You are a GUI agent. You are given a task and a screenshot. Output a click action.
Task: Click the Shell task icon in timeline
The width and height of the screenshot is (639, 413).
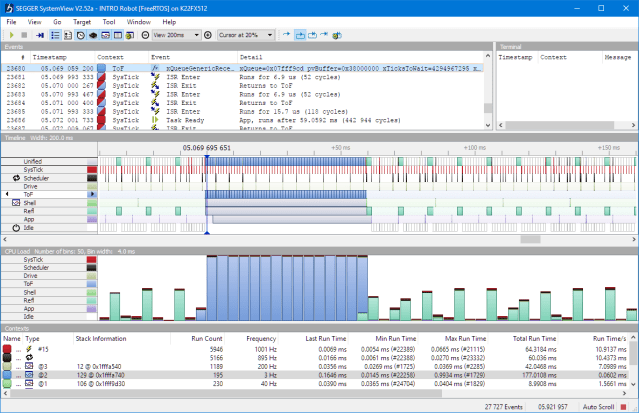tap(15, 203)
